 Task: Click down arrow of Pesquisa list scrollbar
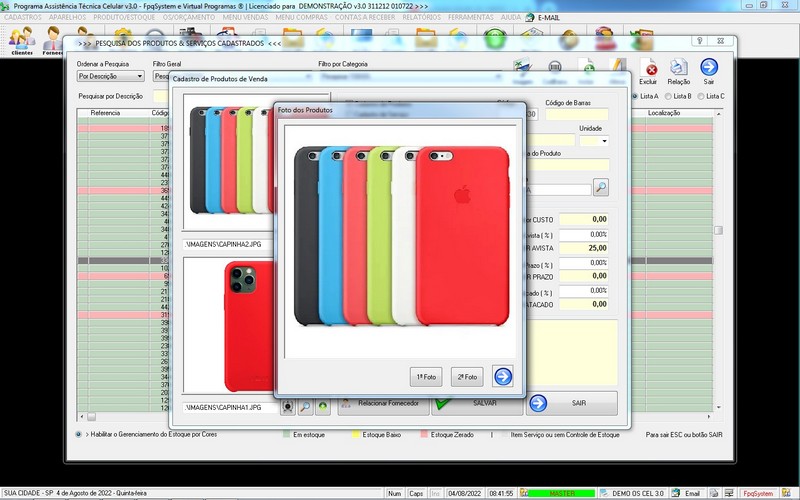tap(718, 408)
